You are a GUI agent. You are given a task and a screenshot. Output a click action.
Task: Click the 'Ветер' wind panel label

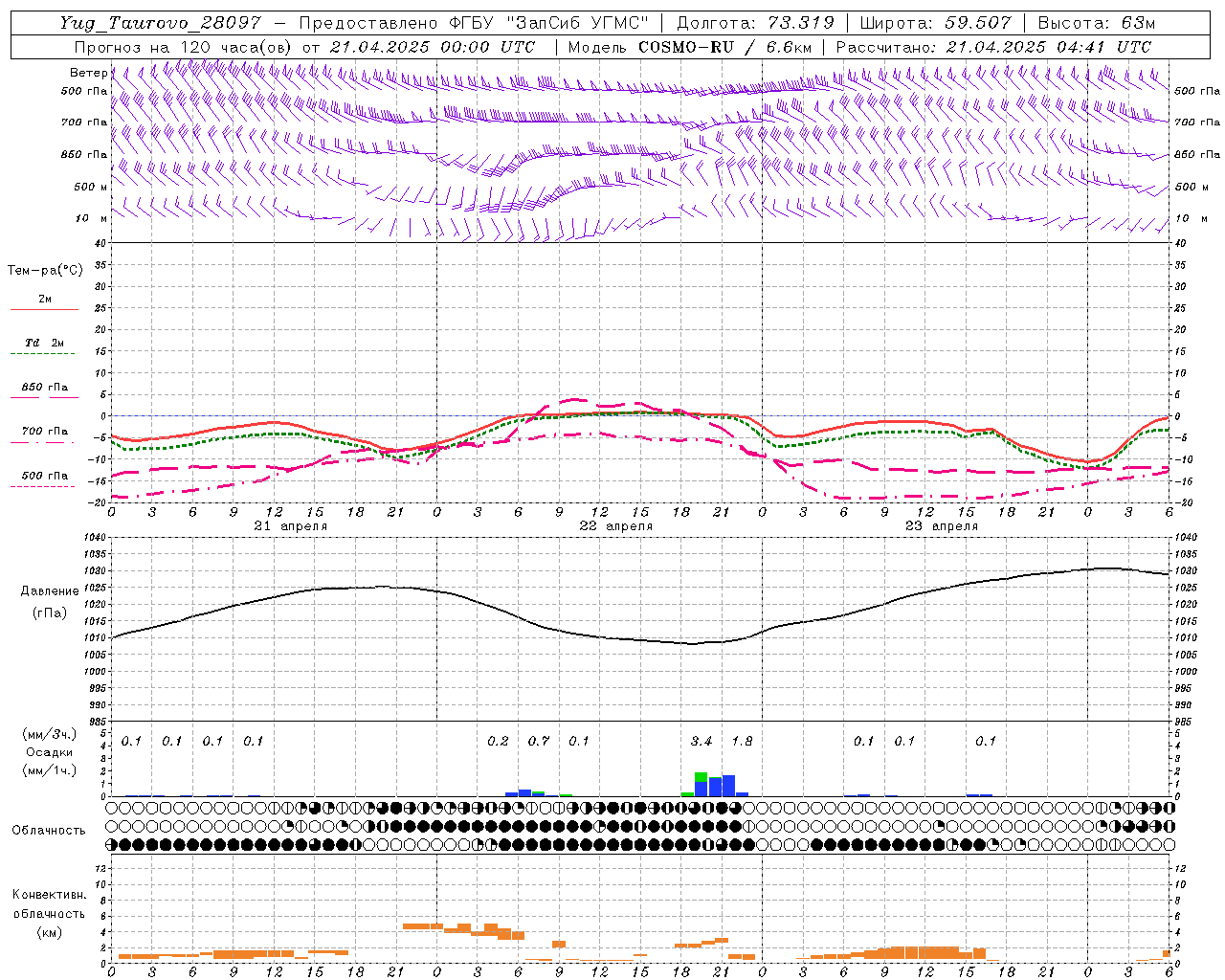click(89, 73)
